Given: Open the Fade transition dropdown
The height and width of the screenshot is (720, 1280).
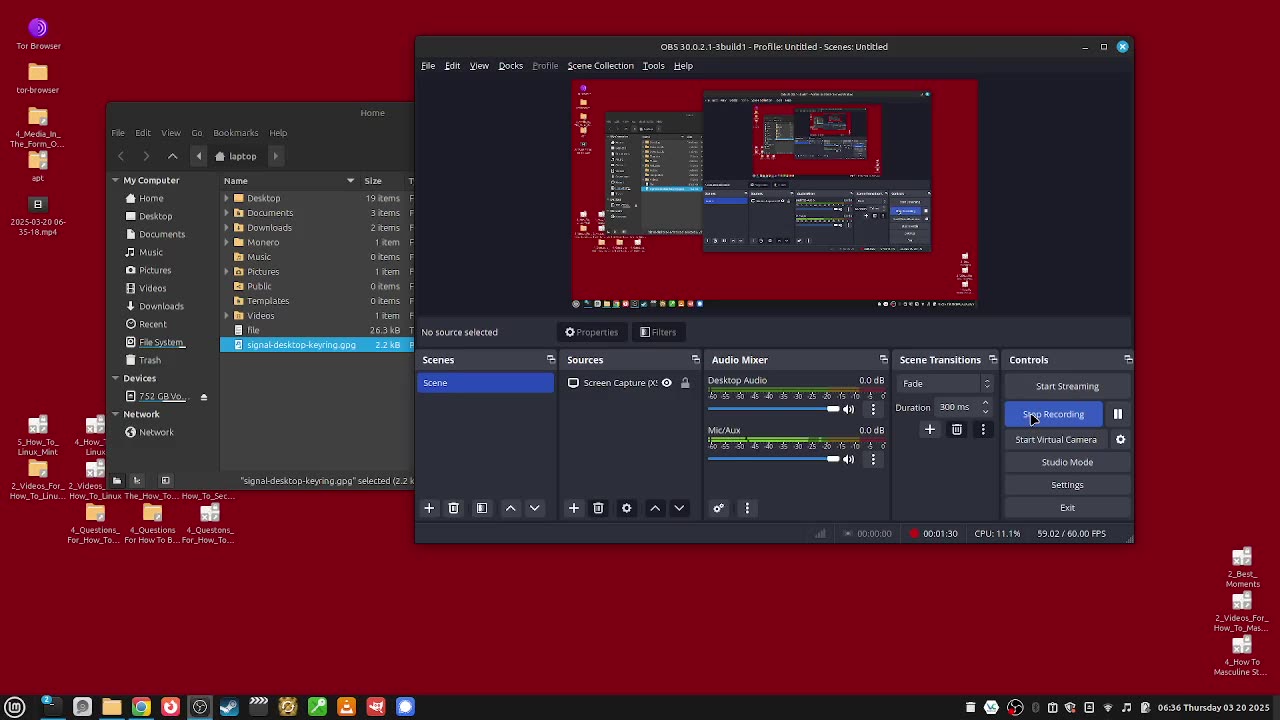Looking at the screenshot, I should (x=947, y=384).
